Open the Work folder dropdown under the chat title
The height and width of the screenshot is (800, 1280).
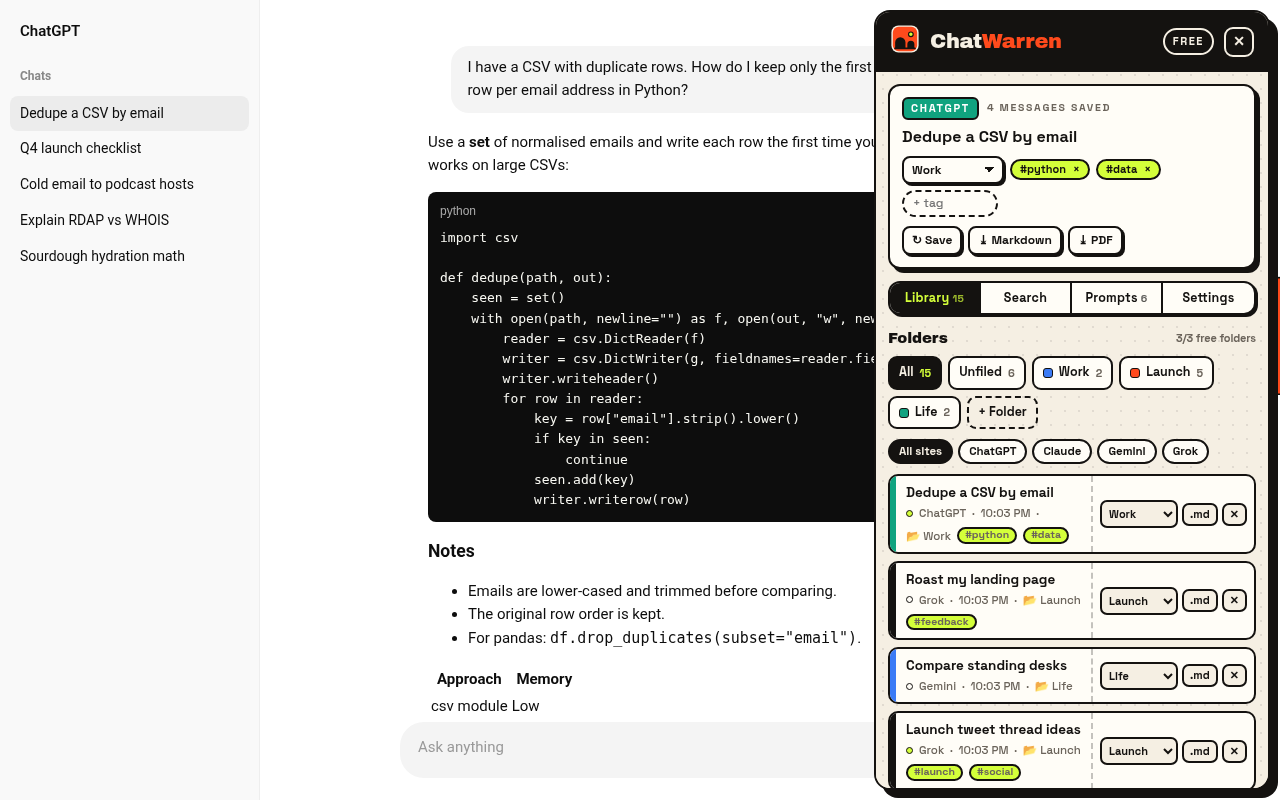952,170
